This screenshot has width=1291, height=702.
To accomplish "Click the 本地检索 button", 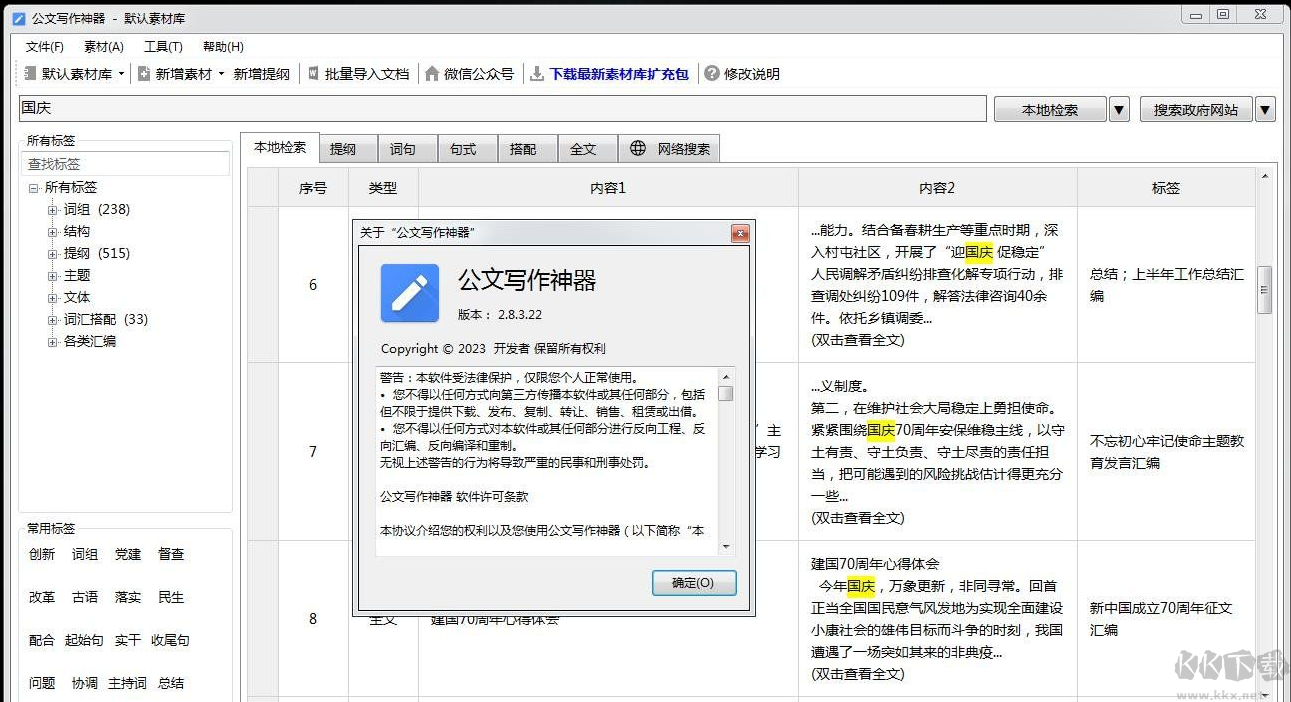I will click(1050, 110).
